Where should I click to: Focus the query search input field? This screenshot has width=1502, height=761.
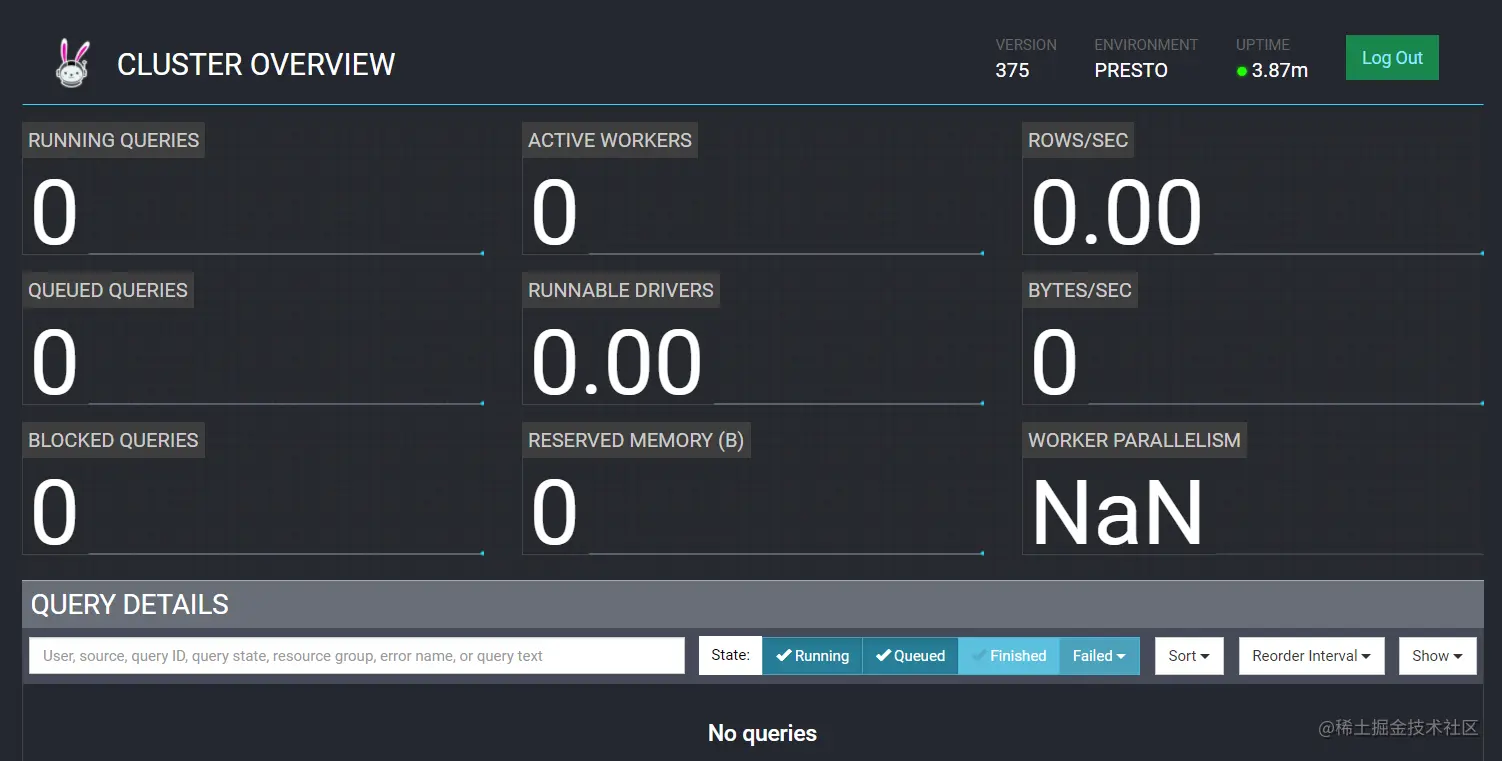point(357,656)
